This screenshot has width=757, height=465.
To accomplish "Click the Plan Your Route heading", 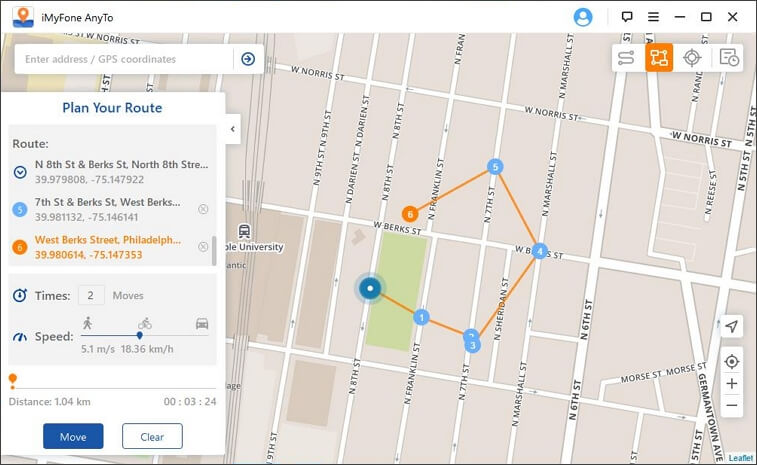I will pyautogui.click(x=112, y=108).
